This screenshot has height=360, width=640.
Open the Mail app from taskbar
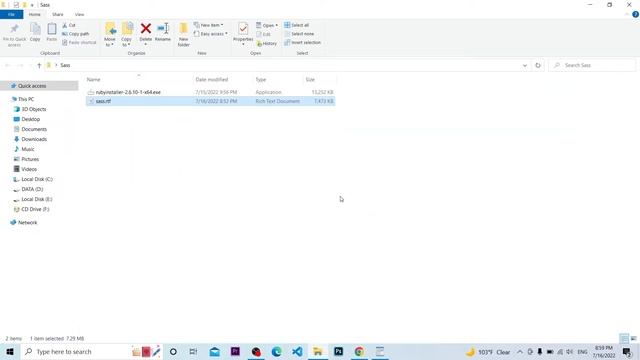click(x=215, y=351)
